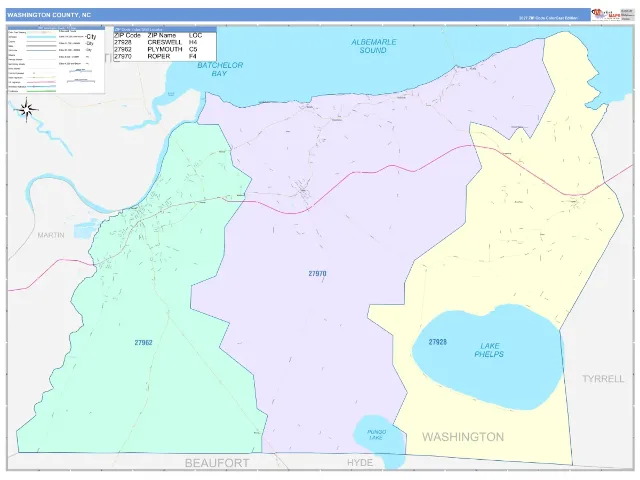This screenshot has height=480, width=640.
Task: Click the 'ALBEMARLE SOUND' label
Action: (373, 46)
